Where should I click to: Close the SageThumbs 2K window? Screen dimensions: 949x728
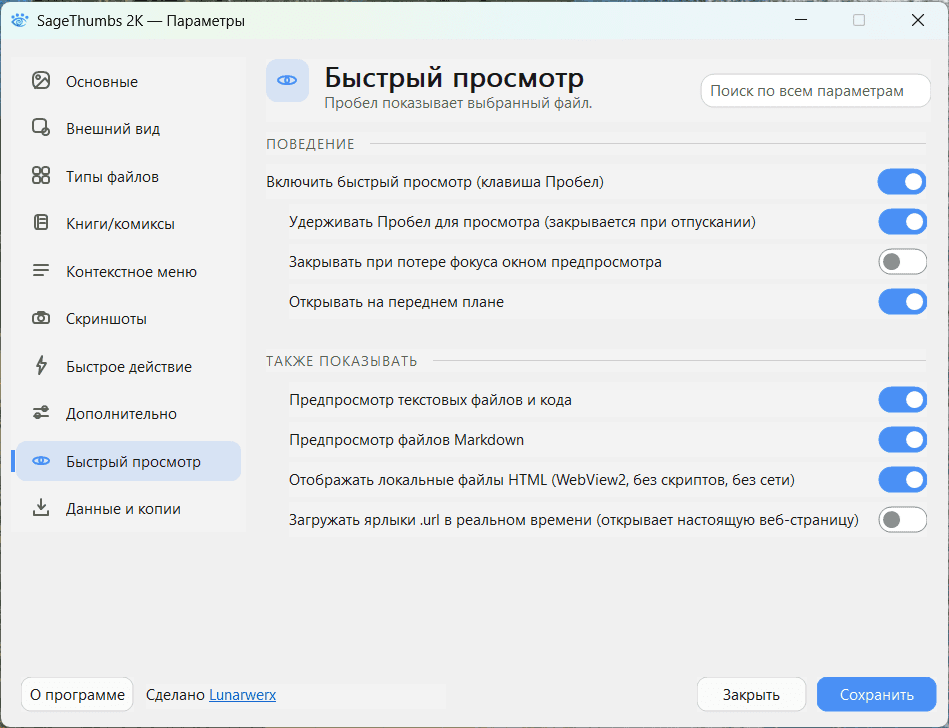point(918,20)
